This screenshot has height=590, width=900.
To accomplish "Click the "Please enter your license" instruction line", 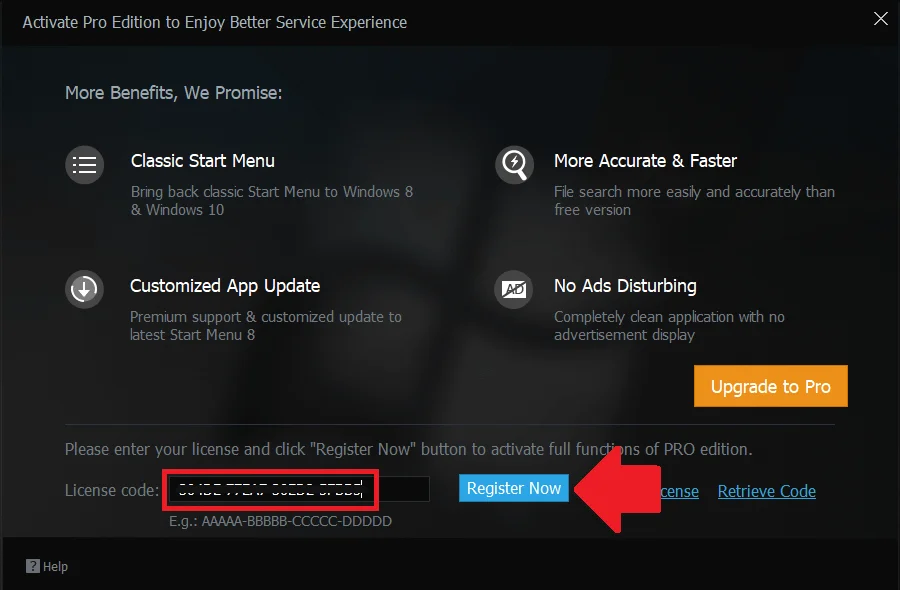I will tap(408, 449).
